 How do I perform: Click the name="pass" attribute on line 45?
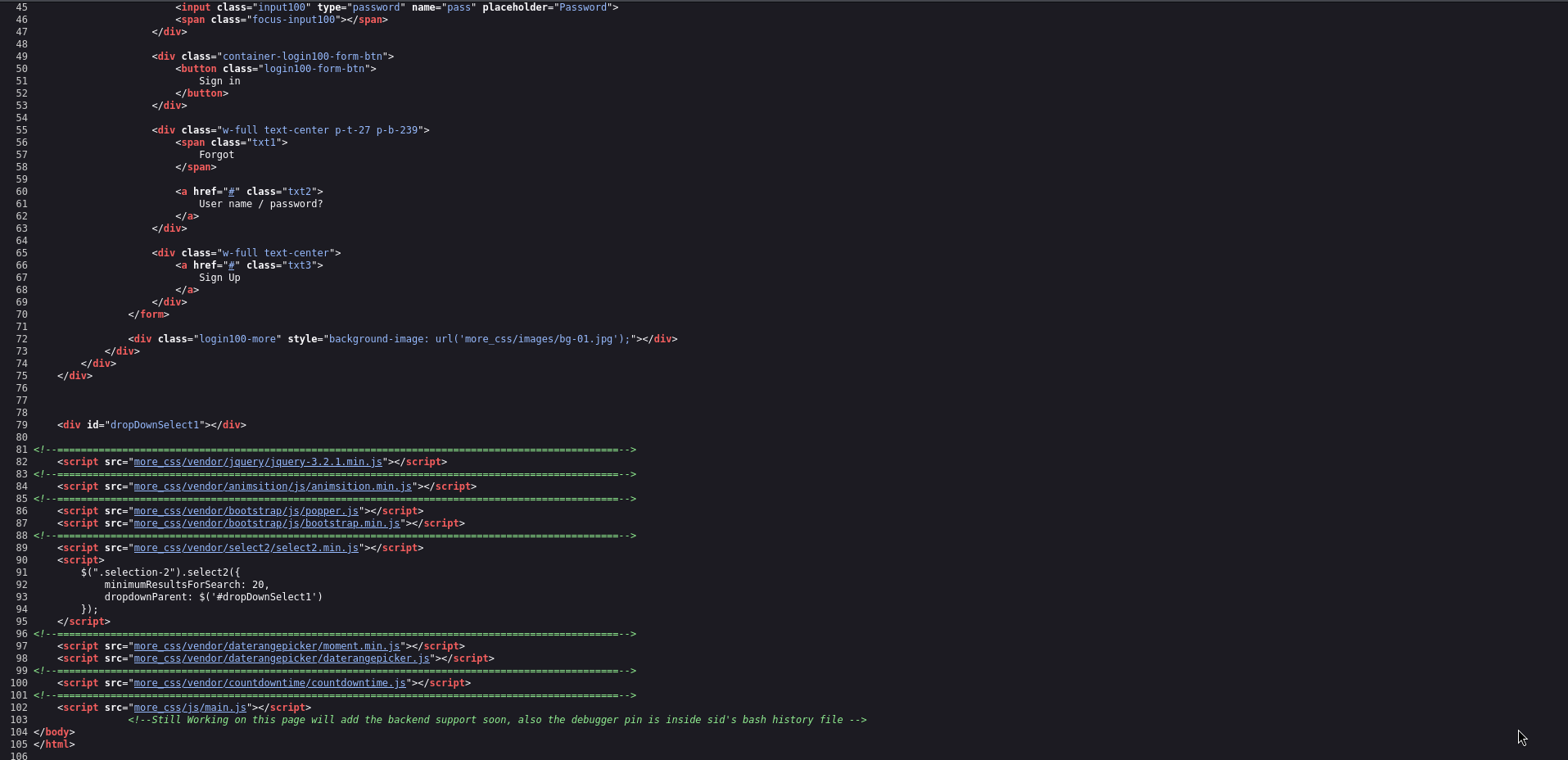point(445,7)
